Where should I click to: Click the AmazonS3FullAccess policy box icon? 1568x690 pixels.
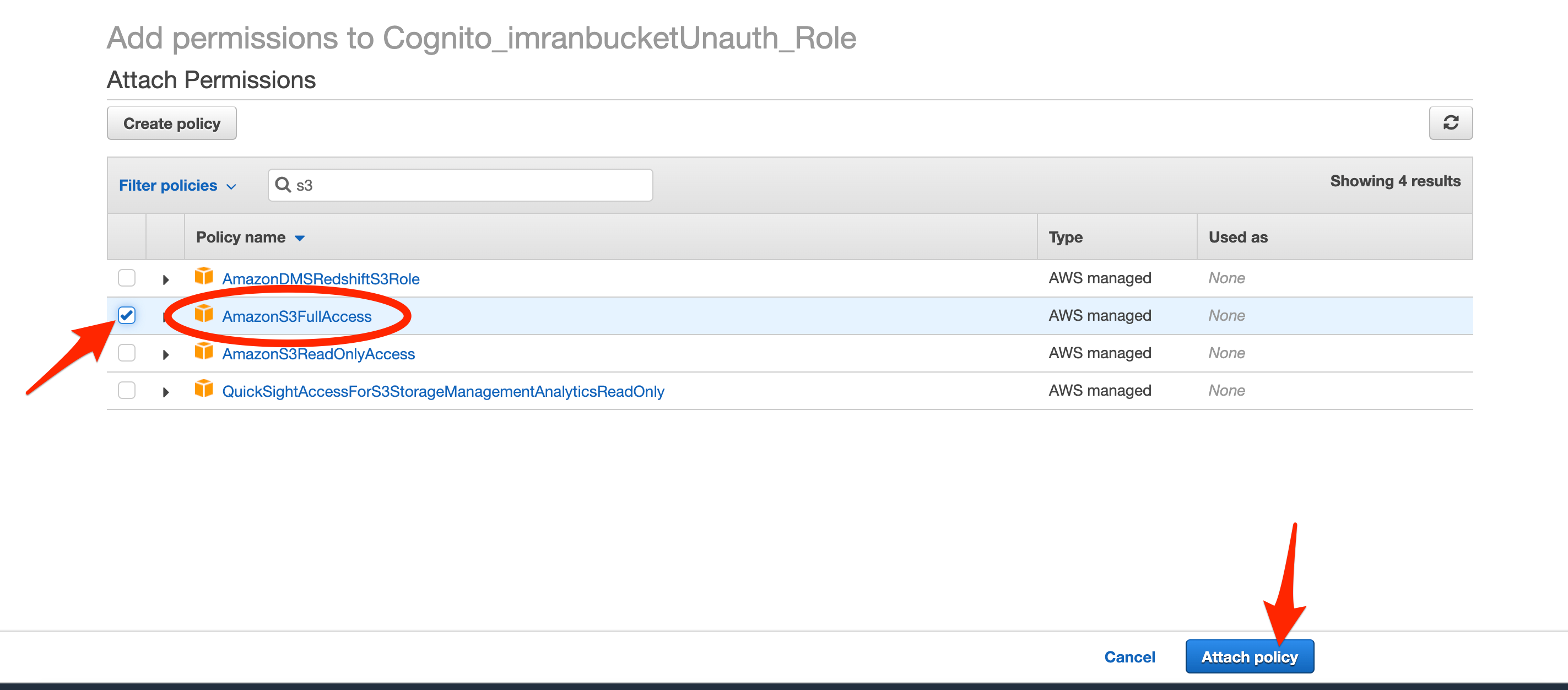pyautogui.click(x=204, y=315)
